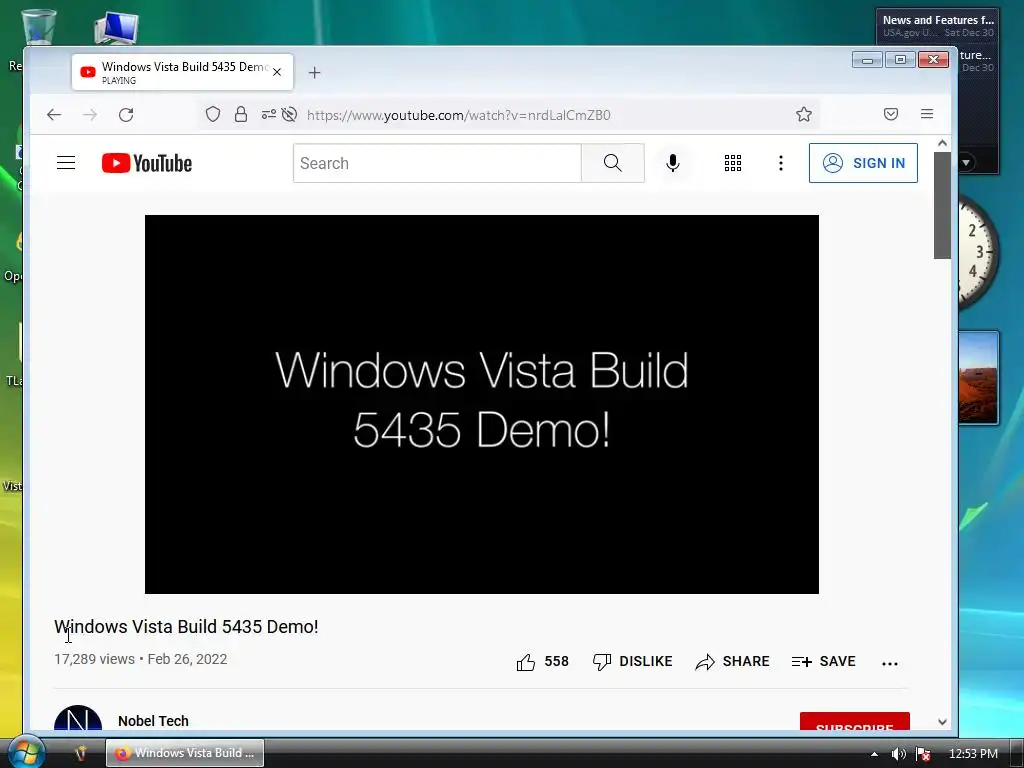
Task: Open the YouTube apps grid icon
Action: coord(733,163)
